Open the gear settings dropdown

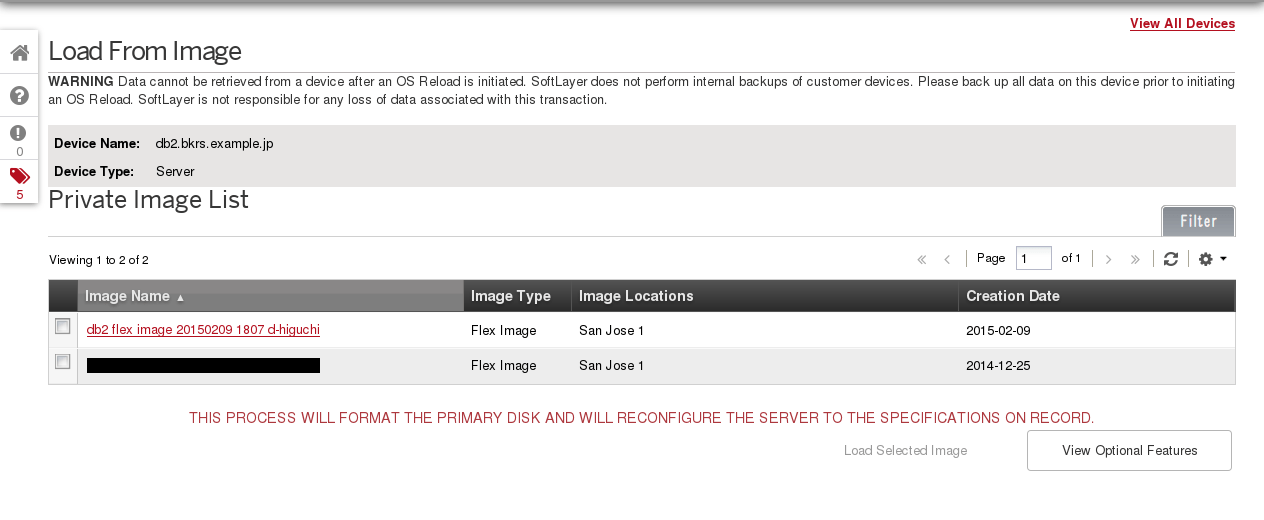coord(1212,259)
